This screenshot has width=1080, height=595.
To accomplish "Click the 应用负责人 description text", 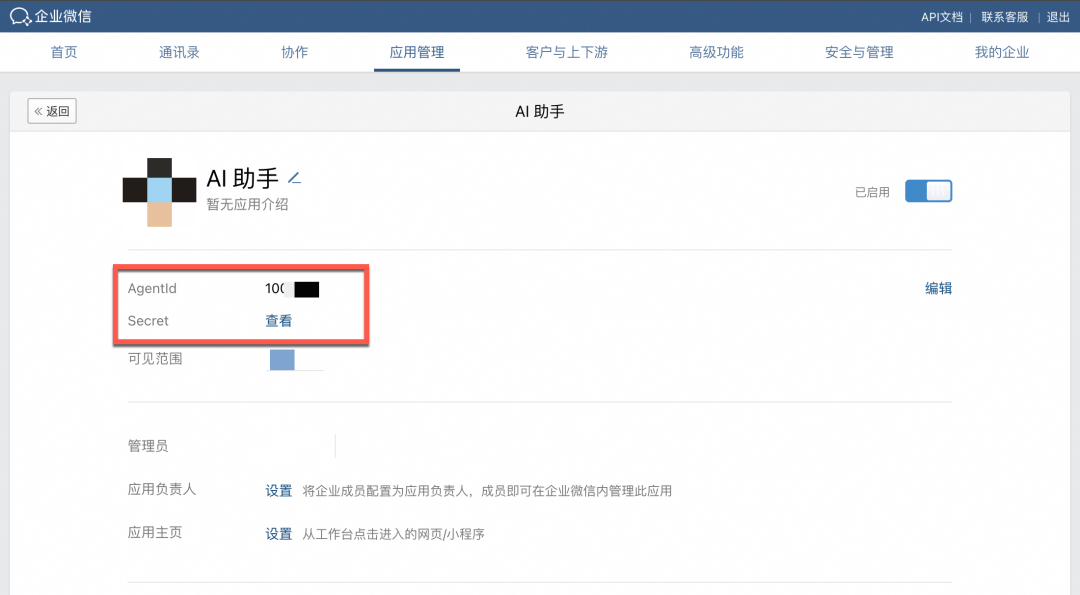I will point(487,491).
